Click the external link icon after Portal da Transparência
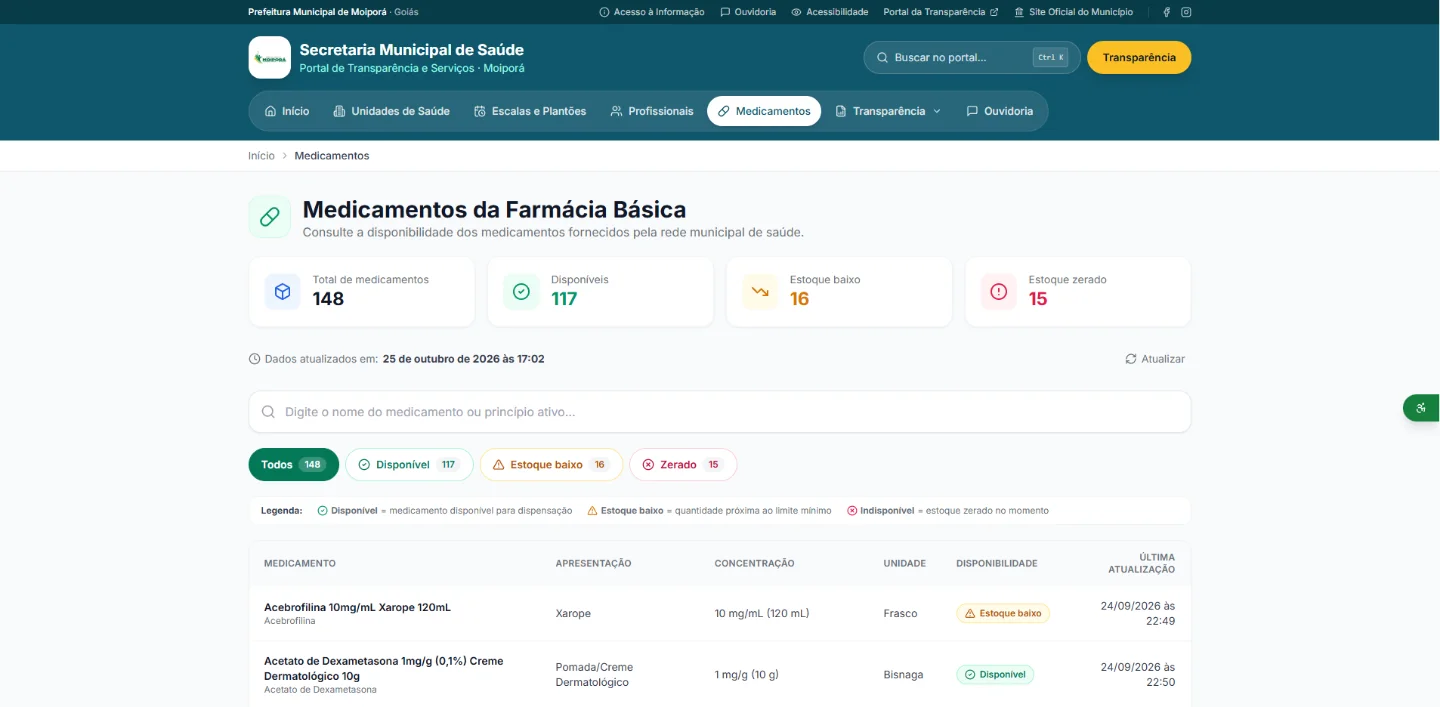1440x707 pixels. (x=994, y=12)
